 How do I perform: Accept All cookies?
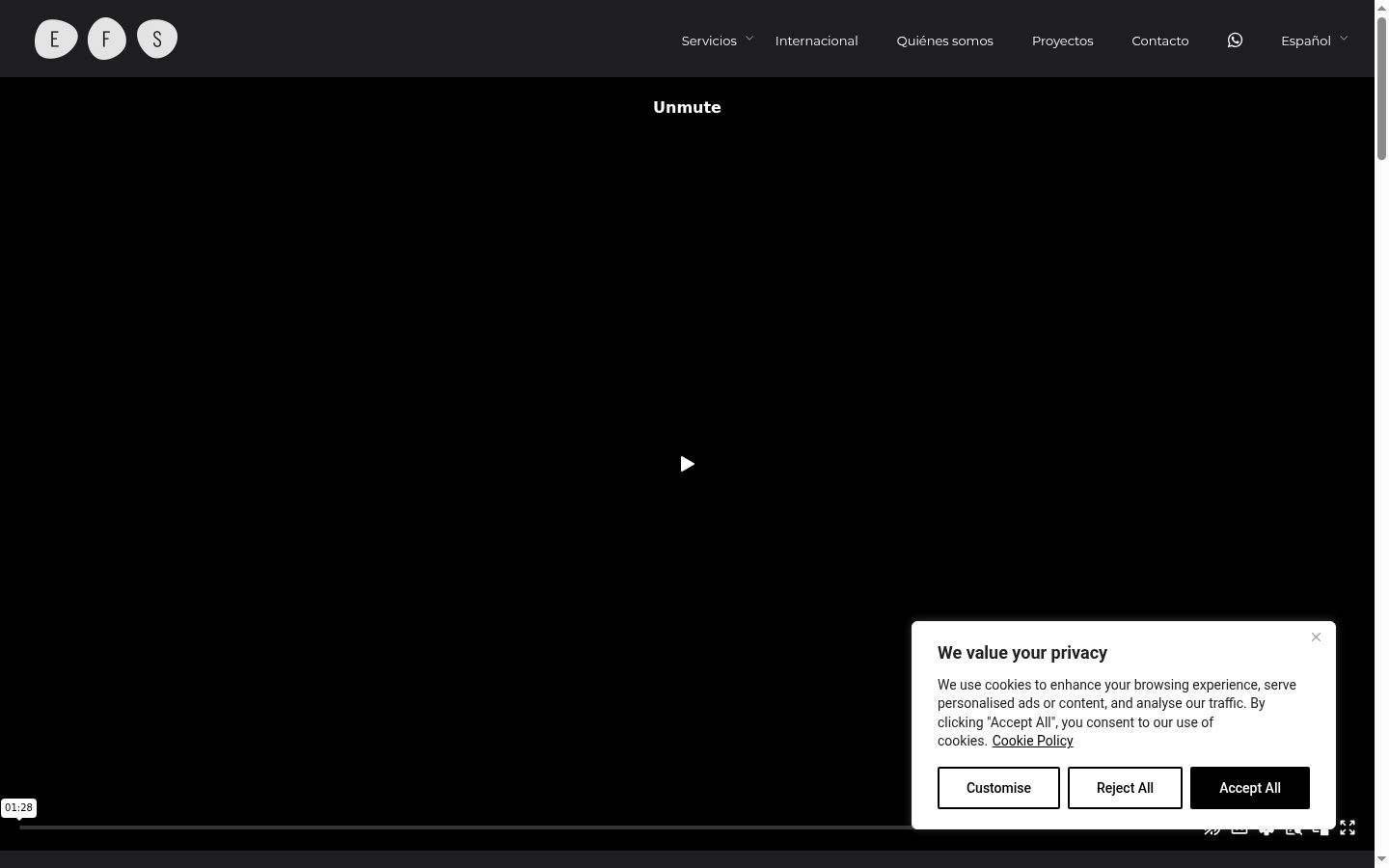point(1250,788)
